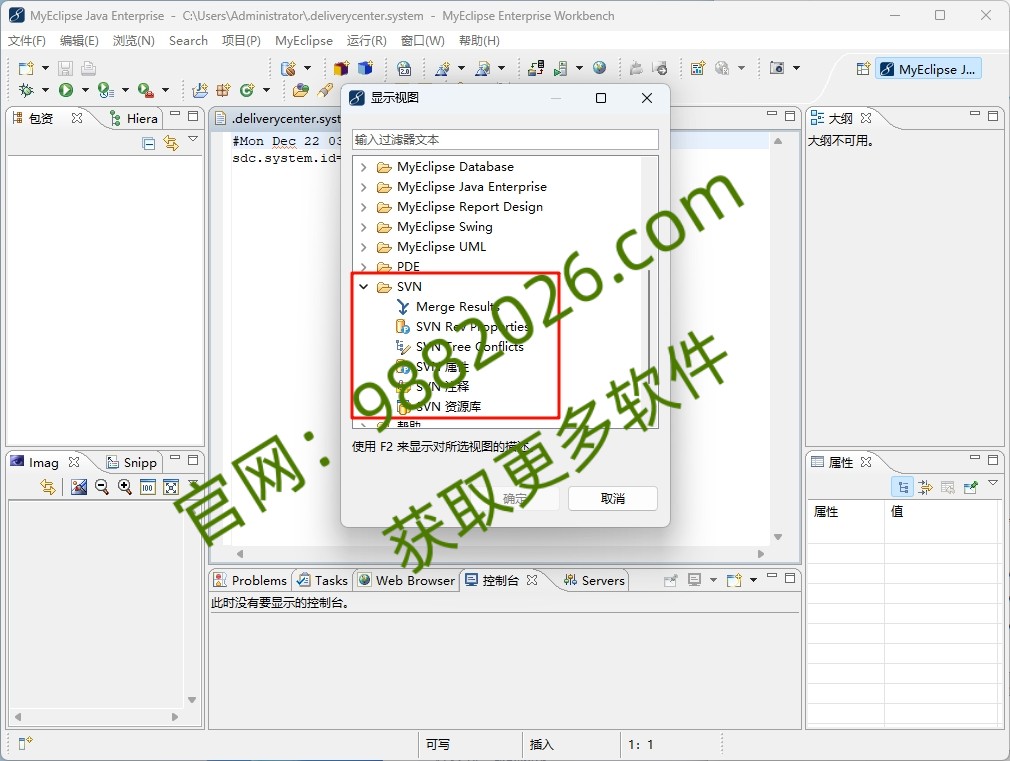Select SVN Tree Conflicts view item
This screenshot has height=761, width=1010.
click(460, 347)
